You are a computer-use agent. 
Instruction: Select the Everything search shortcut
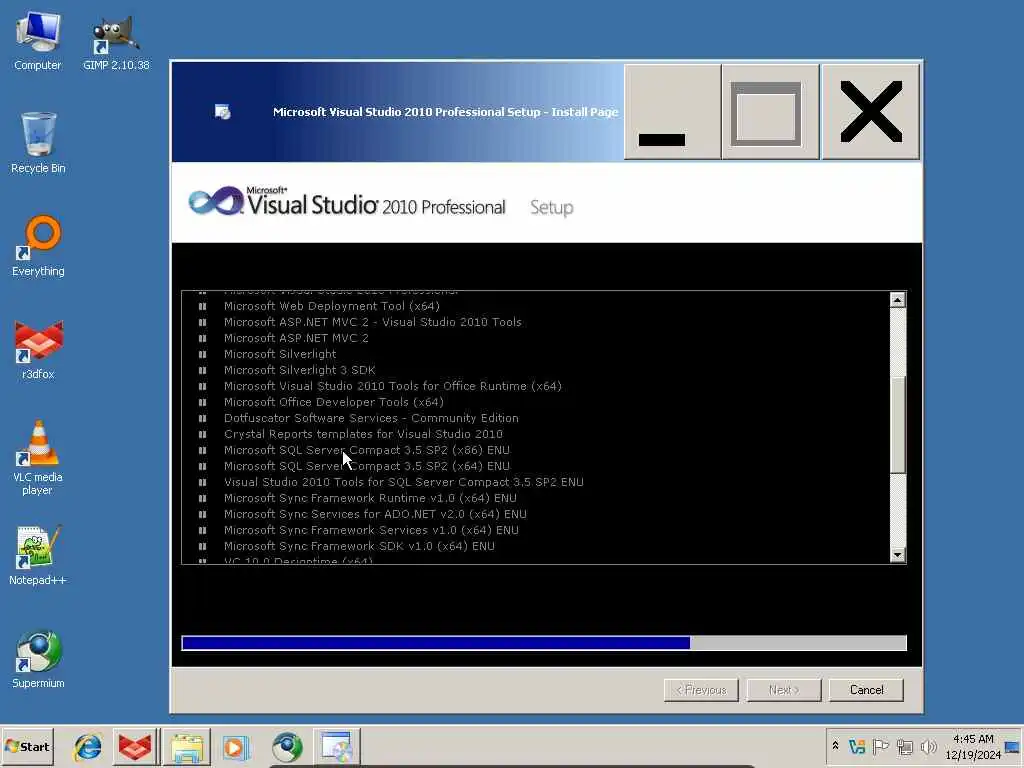click(x=38, y=246)
